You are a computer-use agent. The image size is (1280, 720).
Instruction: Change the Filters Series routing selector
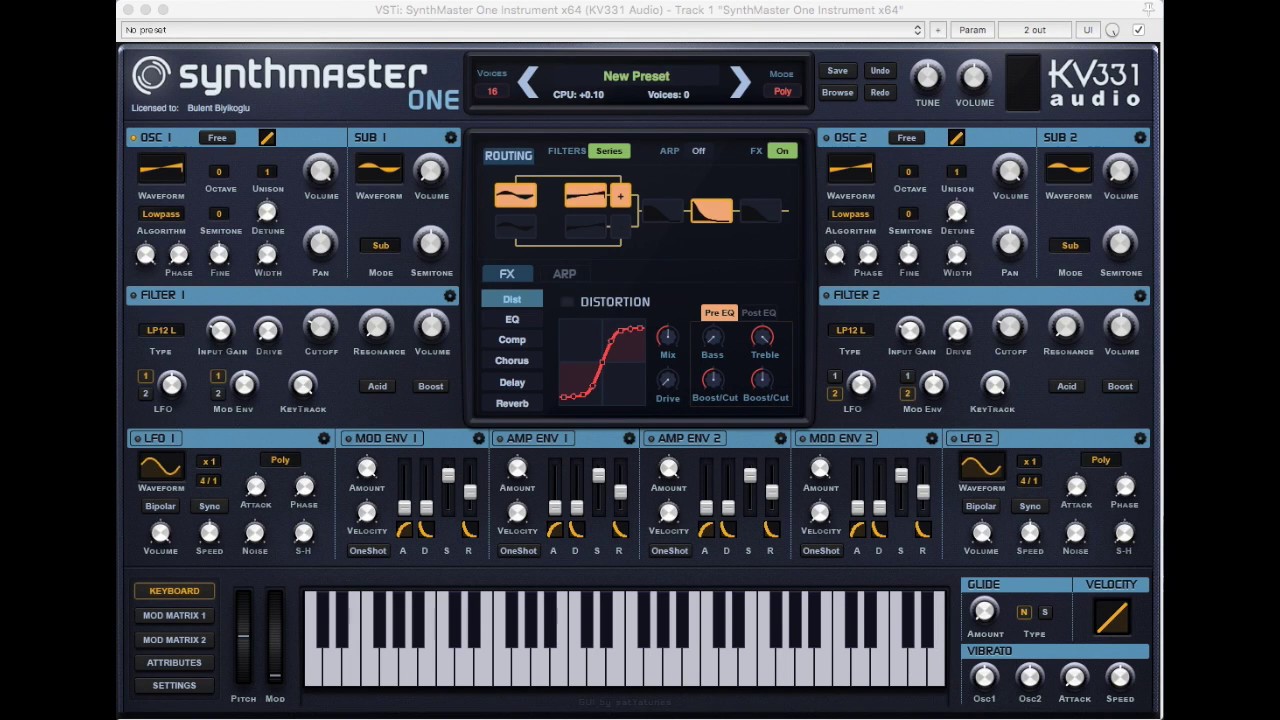(609, 151)
